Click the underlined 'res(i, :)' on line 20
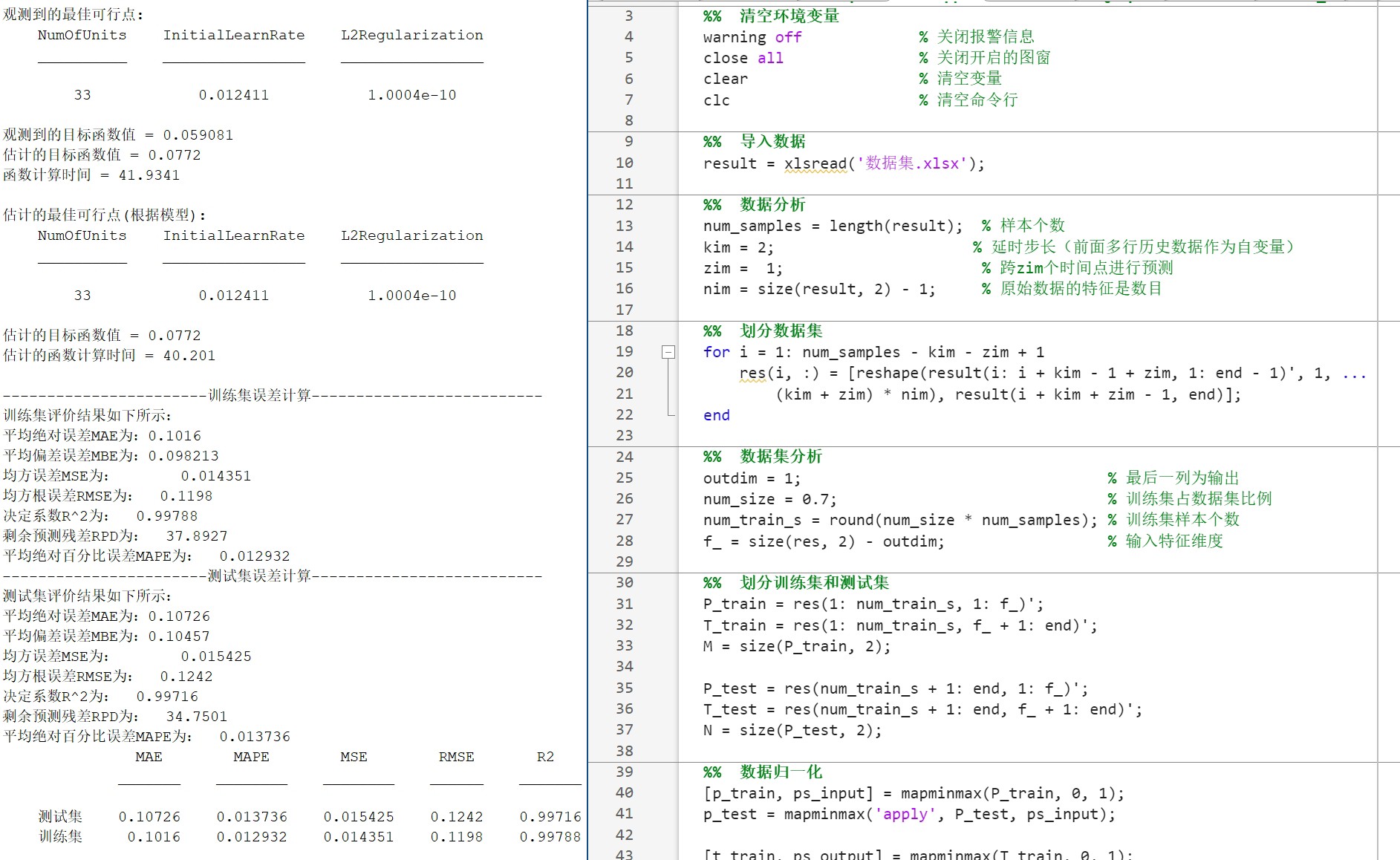The height and width of the screenshot is (860, 1400). pyautogui.click(x=779, y=374)
